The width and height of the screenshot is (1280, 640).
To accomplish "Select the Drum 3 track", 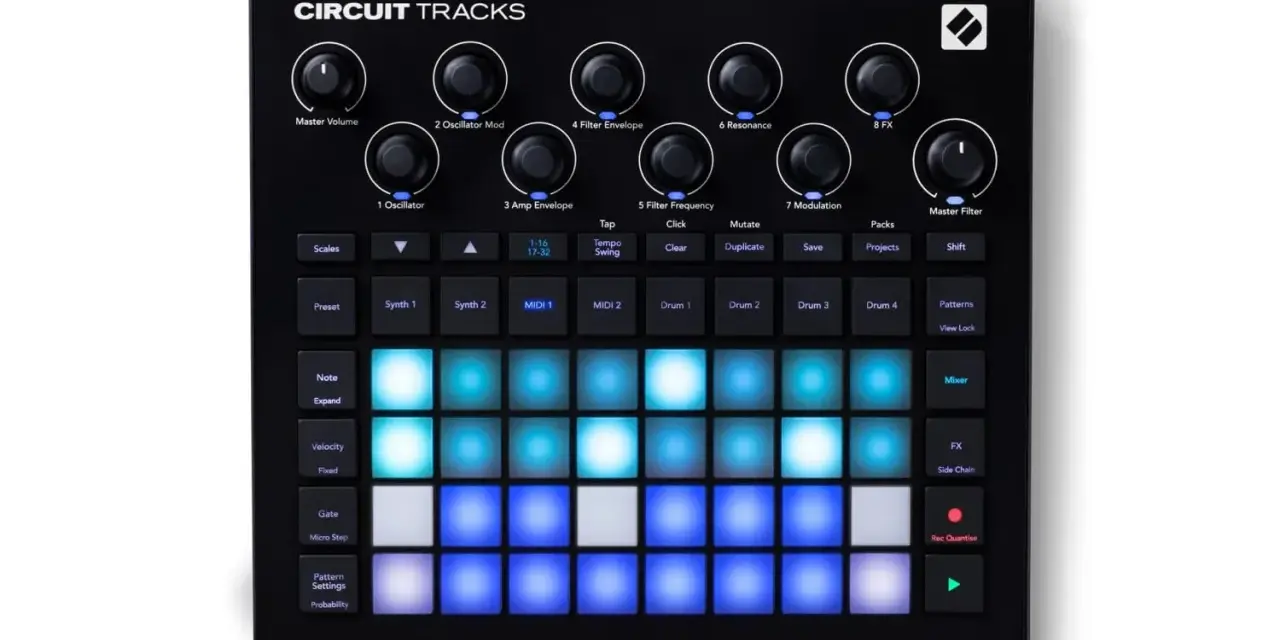I will click(813, 305).
